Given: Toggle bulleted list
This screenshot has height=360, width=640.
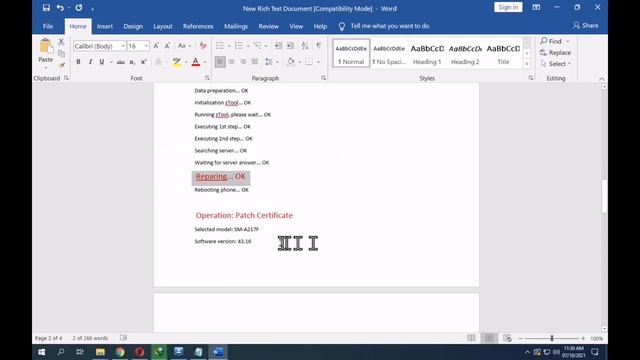Looking at the screenshot, I should 220,46.
